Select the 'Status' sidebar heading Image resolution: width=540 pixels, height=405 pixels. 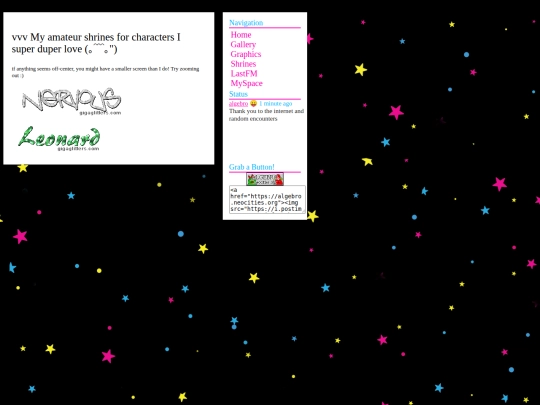click(238, 94)
